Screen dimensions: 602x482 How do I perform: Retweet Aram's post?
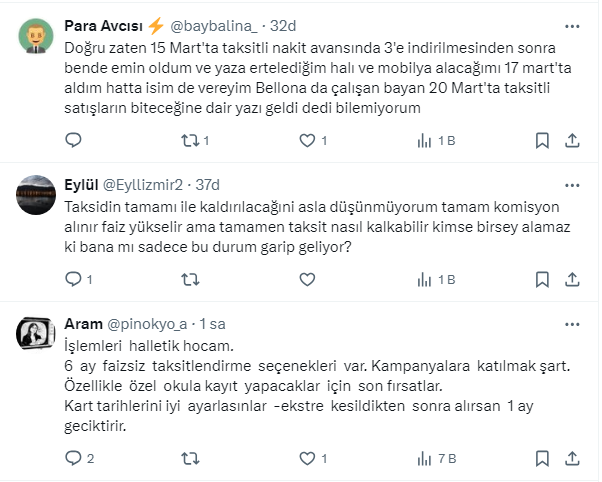tap(187, 459)
